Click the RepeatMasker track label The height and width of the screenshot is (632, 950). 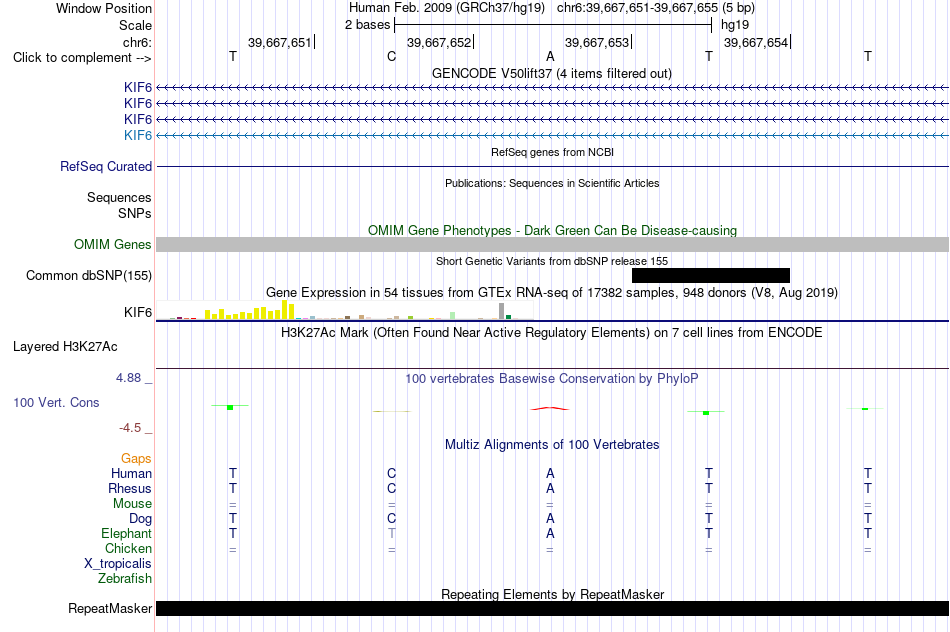tap(110, 608)
